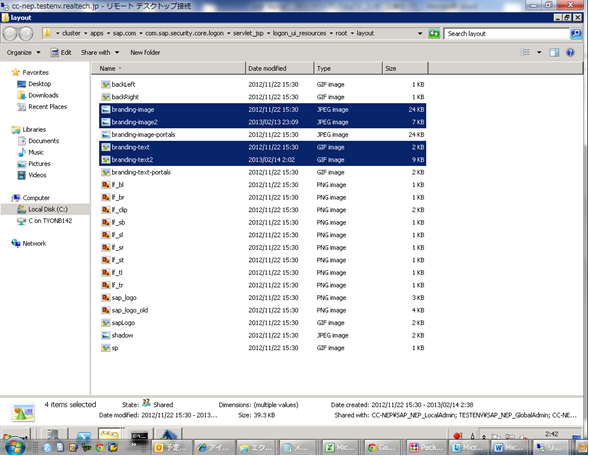The width and height of the screenshot is (589, 456).
Task: Open the Share with dropdown
Action: pos(100,53)
